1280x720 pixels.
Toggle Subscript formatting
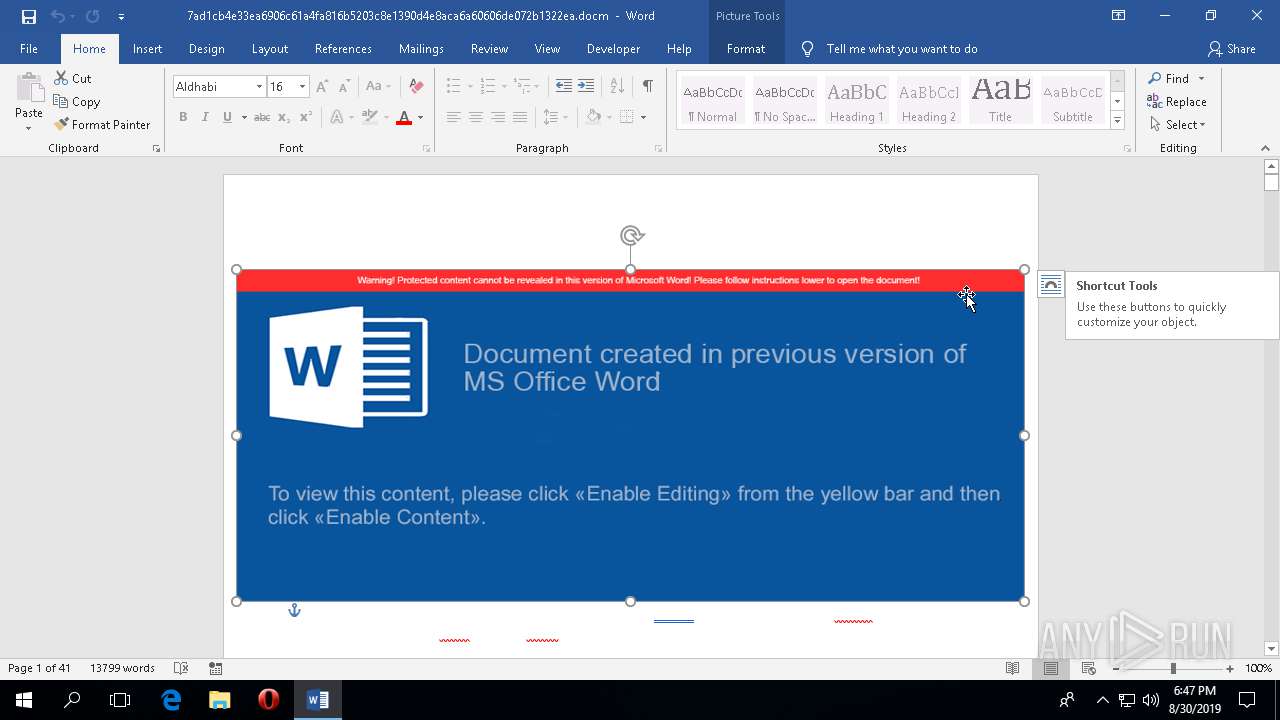click(284, 117)
